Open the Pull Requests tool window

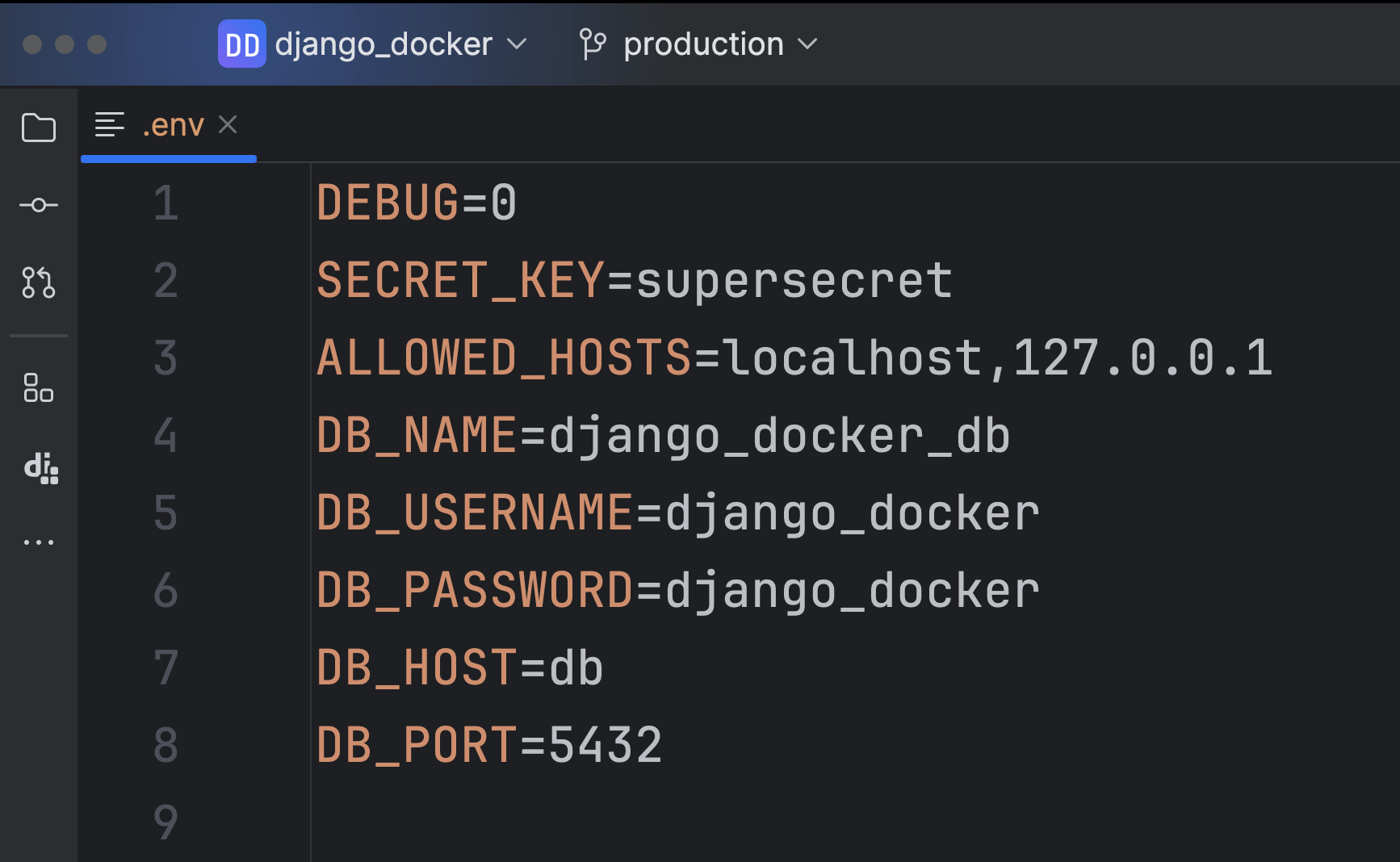tap(39, 282)
